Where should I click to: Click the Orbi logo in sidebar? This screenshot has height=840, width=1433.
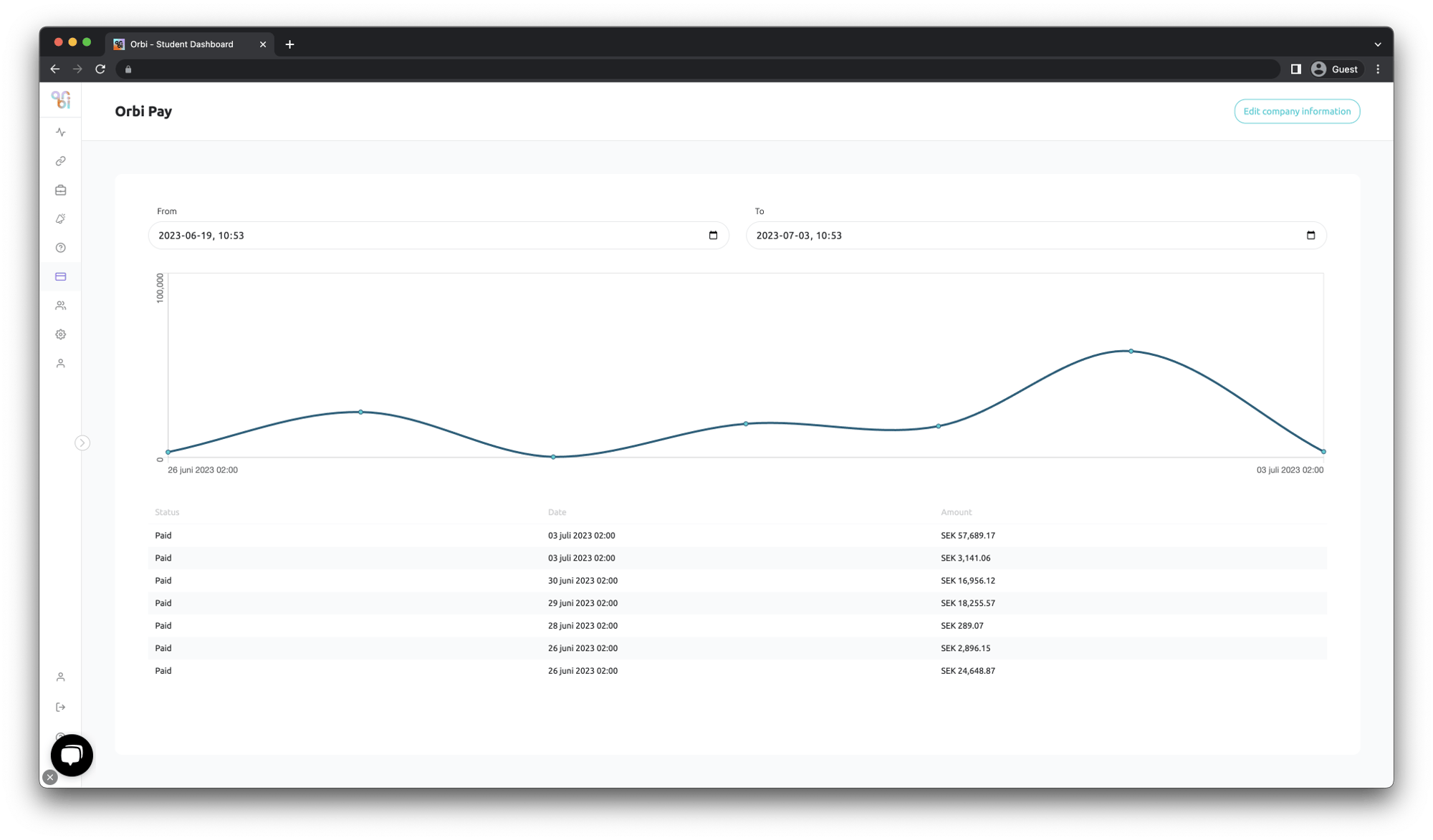[x=61, y=100]
